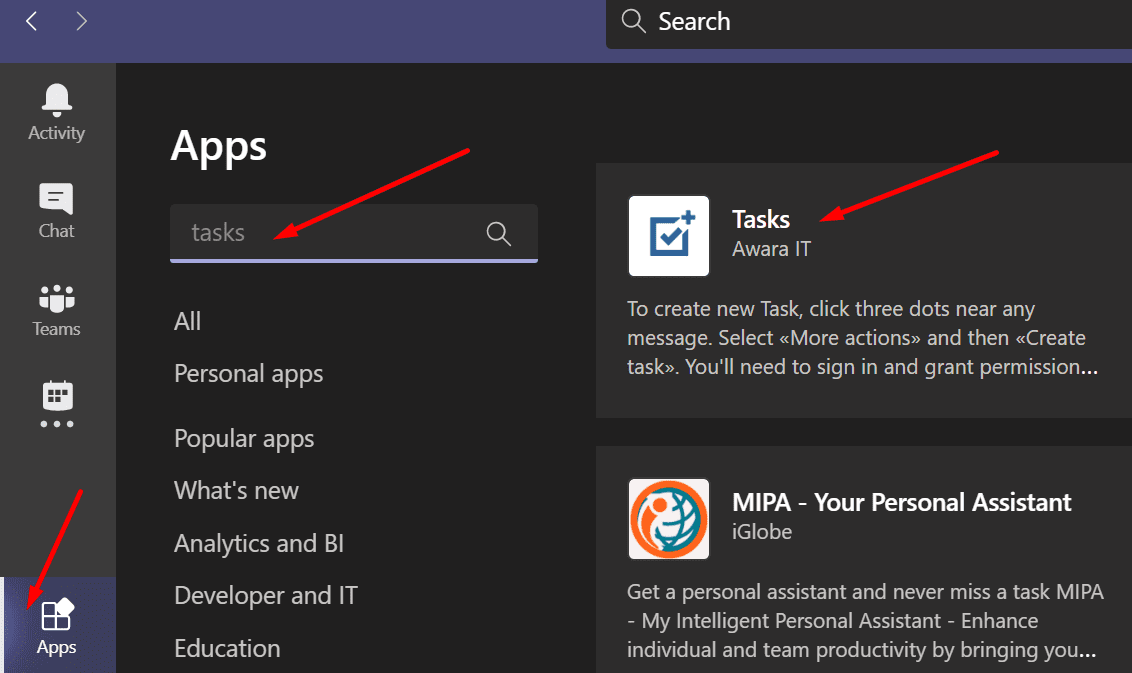Select the What's new category
The width and height of the screenshot is (1132, 673).
click(236, 490)
